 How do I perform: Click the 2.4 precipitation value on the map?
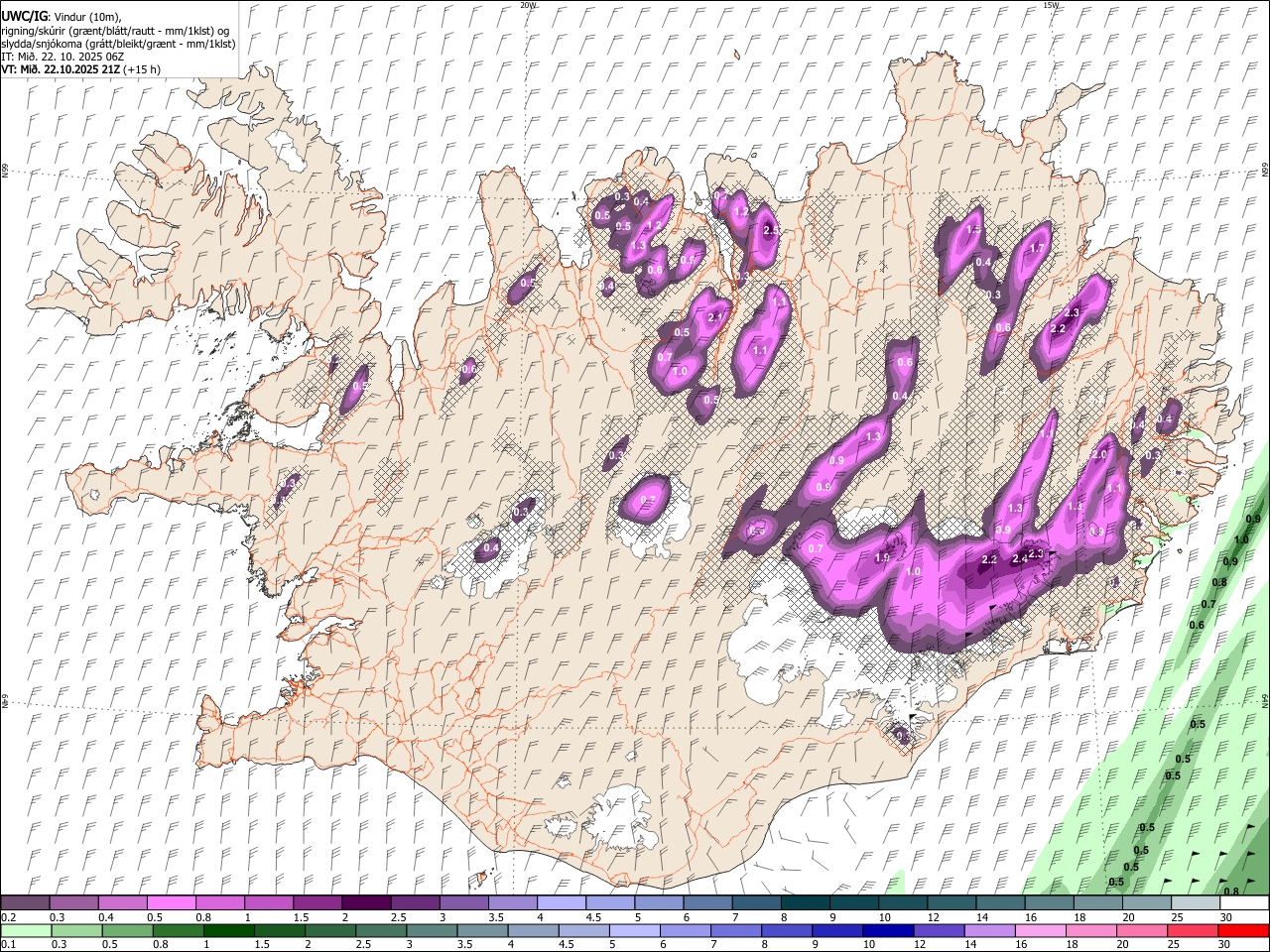1019,559
